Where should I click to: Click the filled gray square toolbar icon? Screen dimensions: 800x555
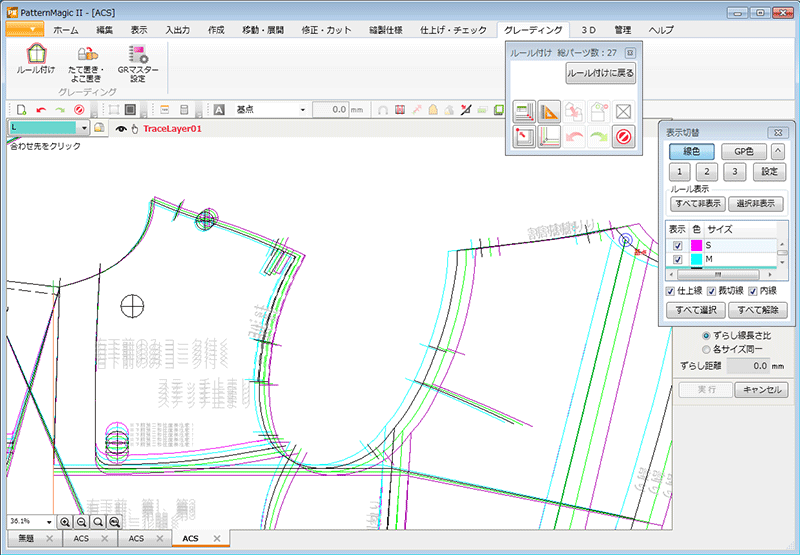coord(131,110)
